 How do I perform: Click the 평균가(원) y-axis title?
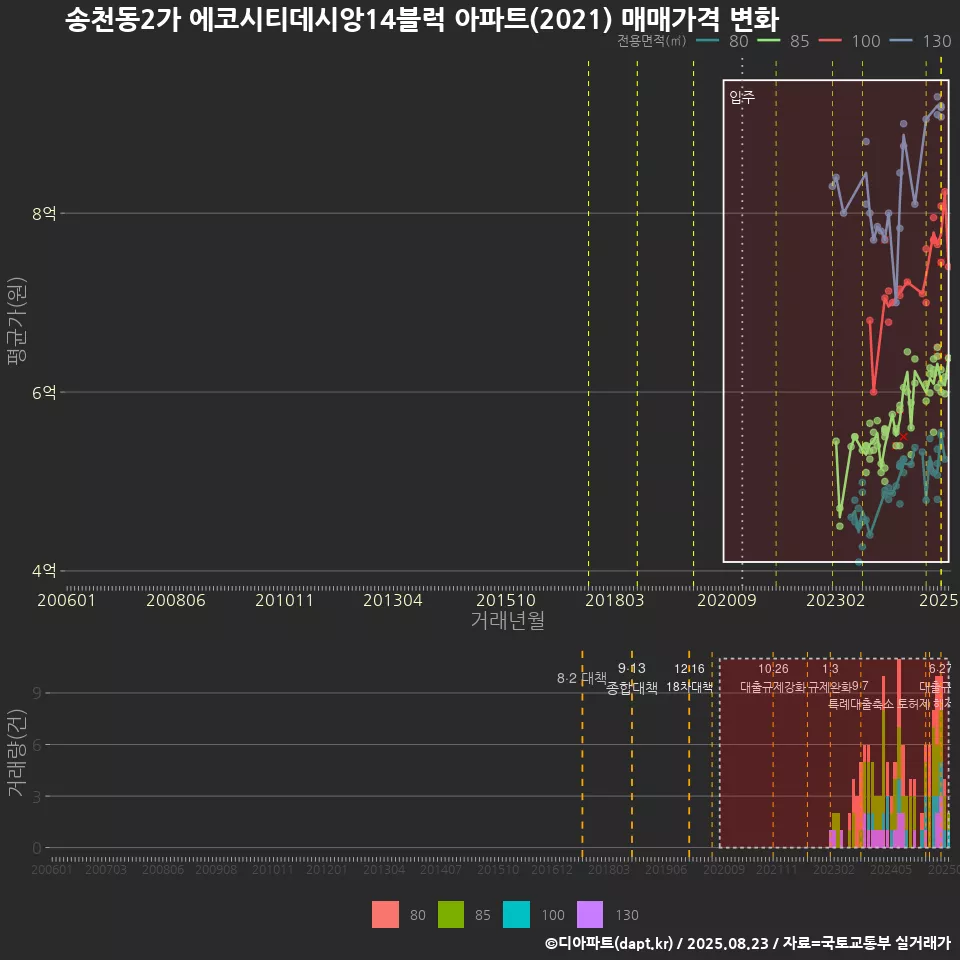17,321
